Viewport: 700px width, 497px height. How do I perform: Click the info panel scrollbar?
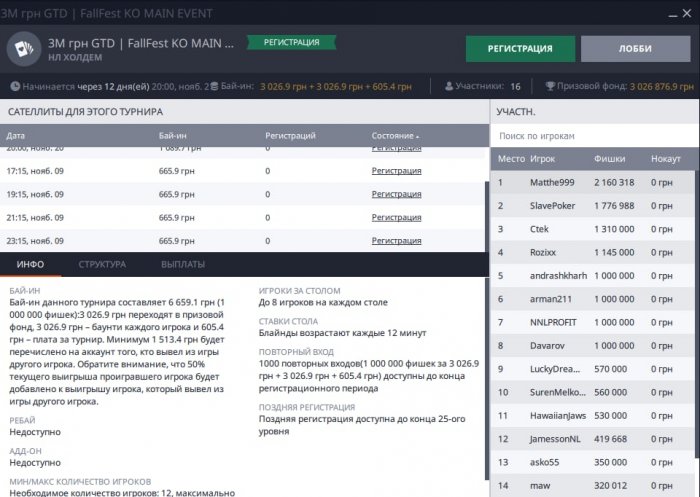tap(487, 379)
